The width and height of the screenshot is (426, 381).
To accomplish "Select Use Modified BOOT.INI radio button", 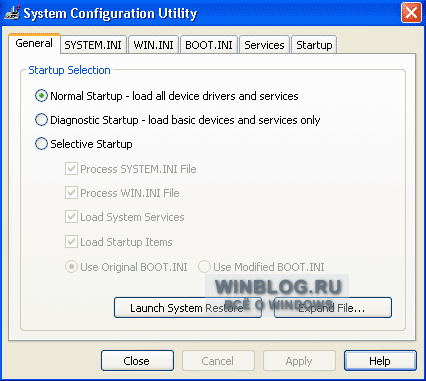I will point(204,267).
